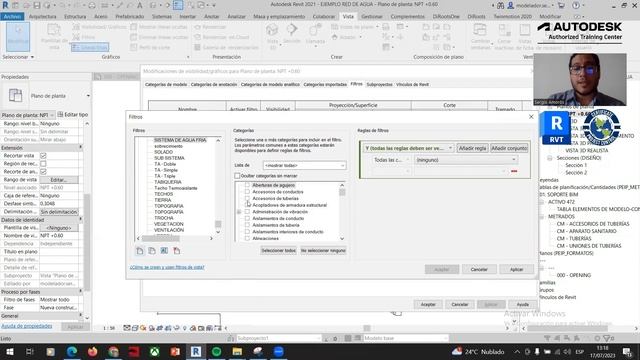Viewport: 640px width, 360px height.
Task: Open the Firefox icon in the taskbar
Action: [93, 351]
